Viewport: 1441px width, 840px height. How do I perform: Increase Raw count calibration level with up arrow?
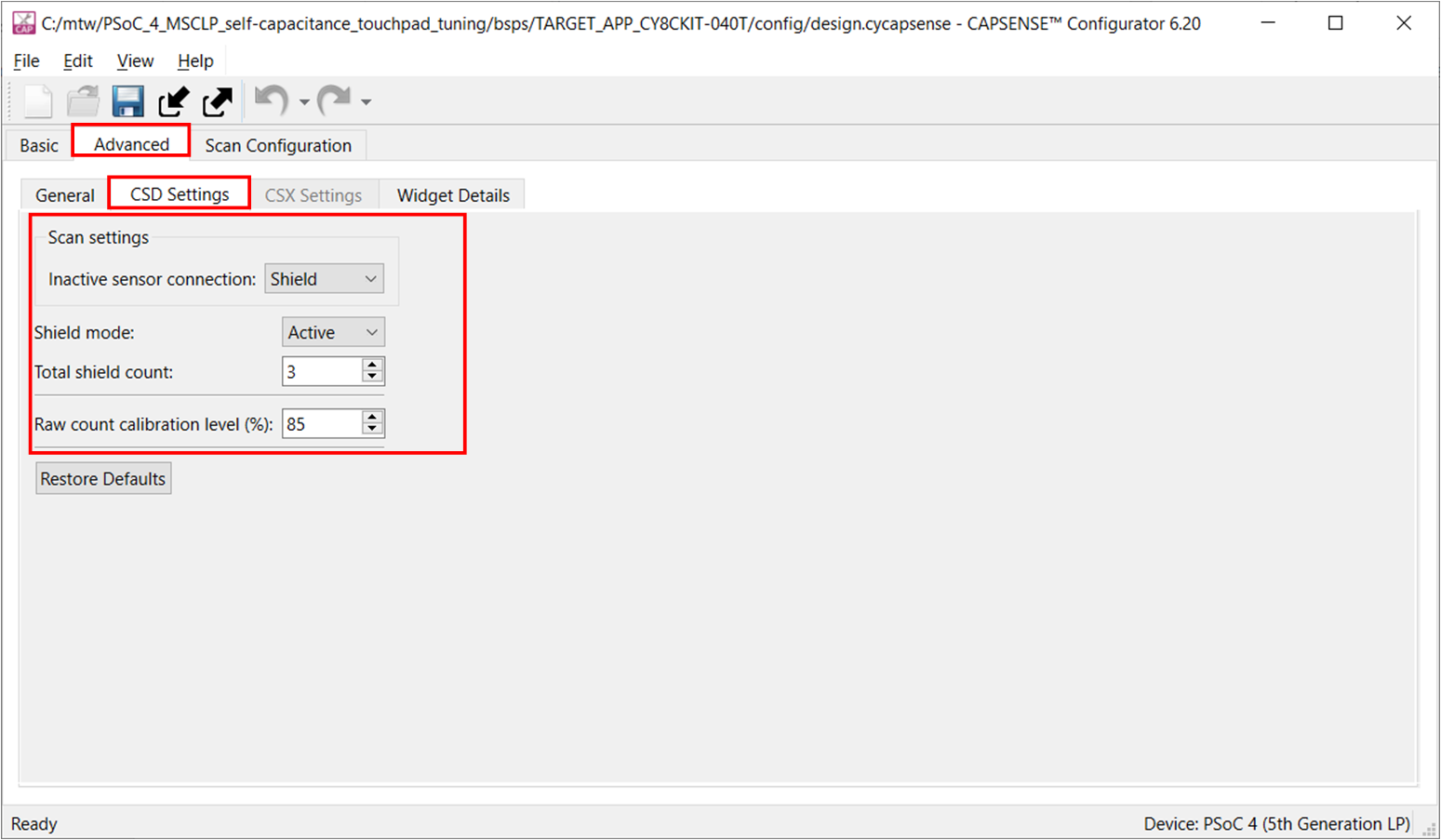click(372, 417)
